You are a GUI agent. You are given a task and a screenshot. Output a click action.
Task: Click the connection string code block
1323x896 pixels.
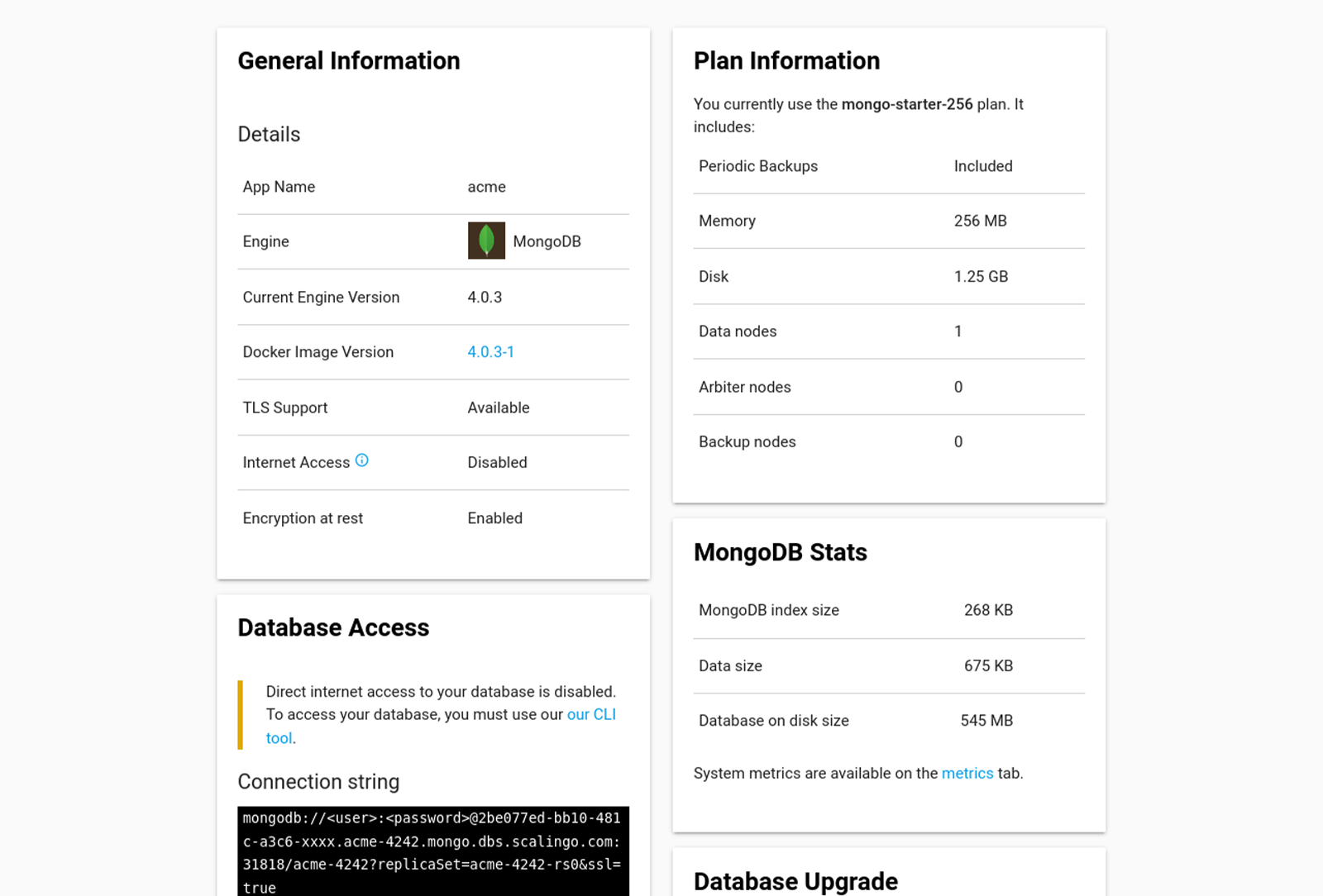pos(432,851)
